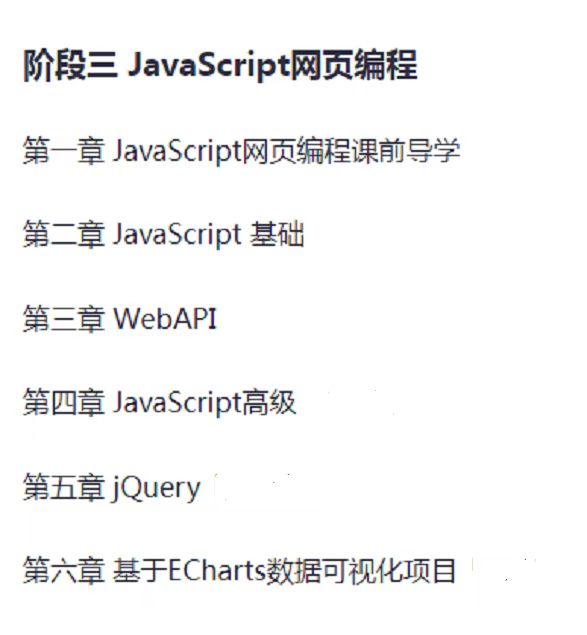The height and width of the screenshot is (635, 587).
Task: Open 第二章 JavaScript 基础 chapter
Action: [x=164, y=234]
